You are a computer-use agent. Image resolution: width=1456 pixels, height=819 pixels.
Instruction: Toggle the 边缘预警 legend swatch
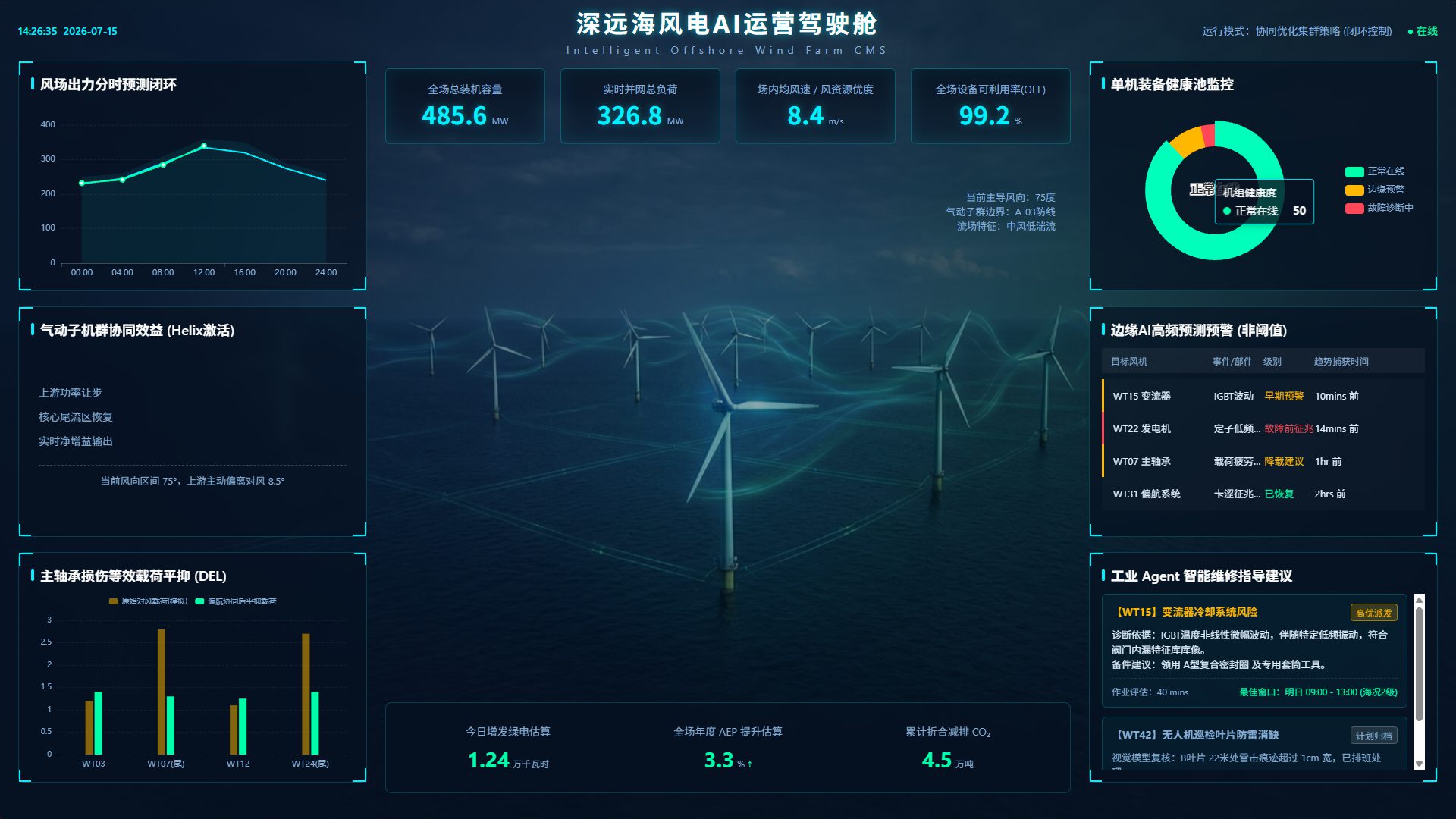[1354, 190]
